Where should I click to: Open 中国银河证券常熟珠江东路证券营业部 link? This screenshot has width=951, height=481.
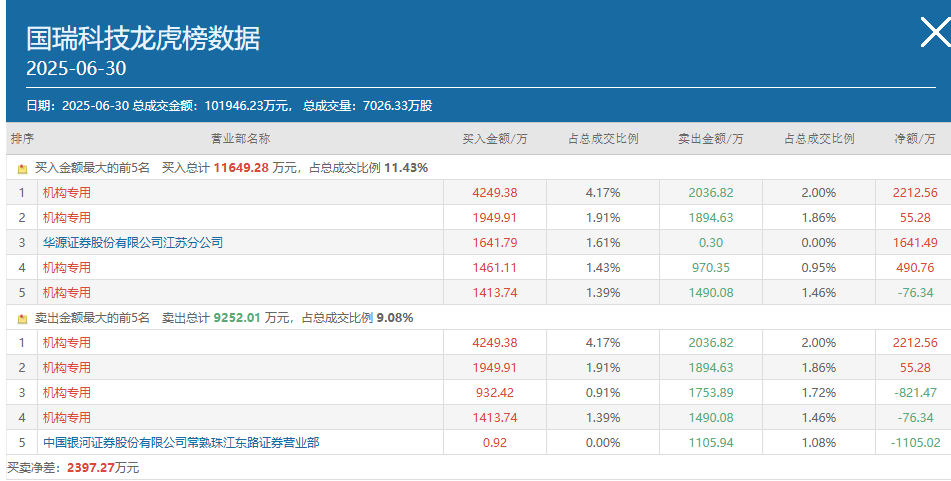click(181, 442)
